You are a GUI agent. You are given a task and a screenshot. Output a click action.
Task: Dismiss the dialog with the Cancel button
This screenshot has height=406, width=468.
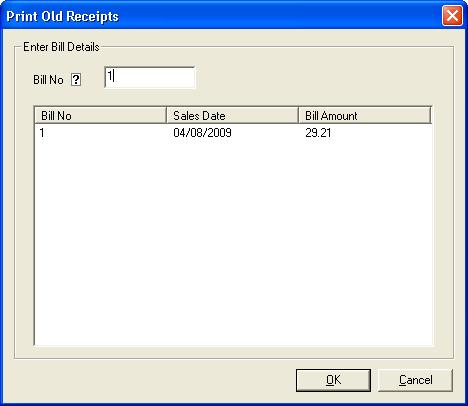coord(415,380)
